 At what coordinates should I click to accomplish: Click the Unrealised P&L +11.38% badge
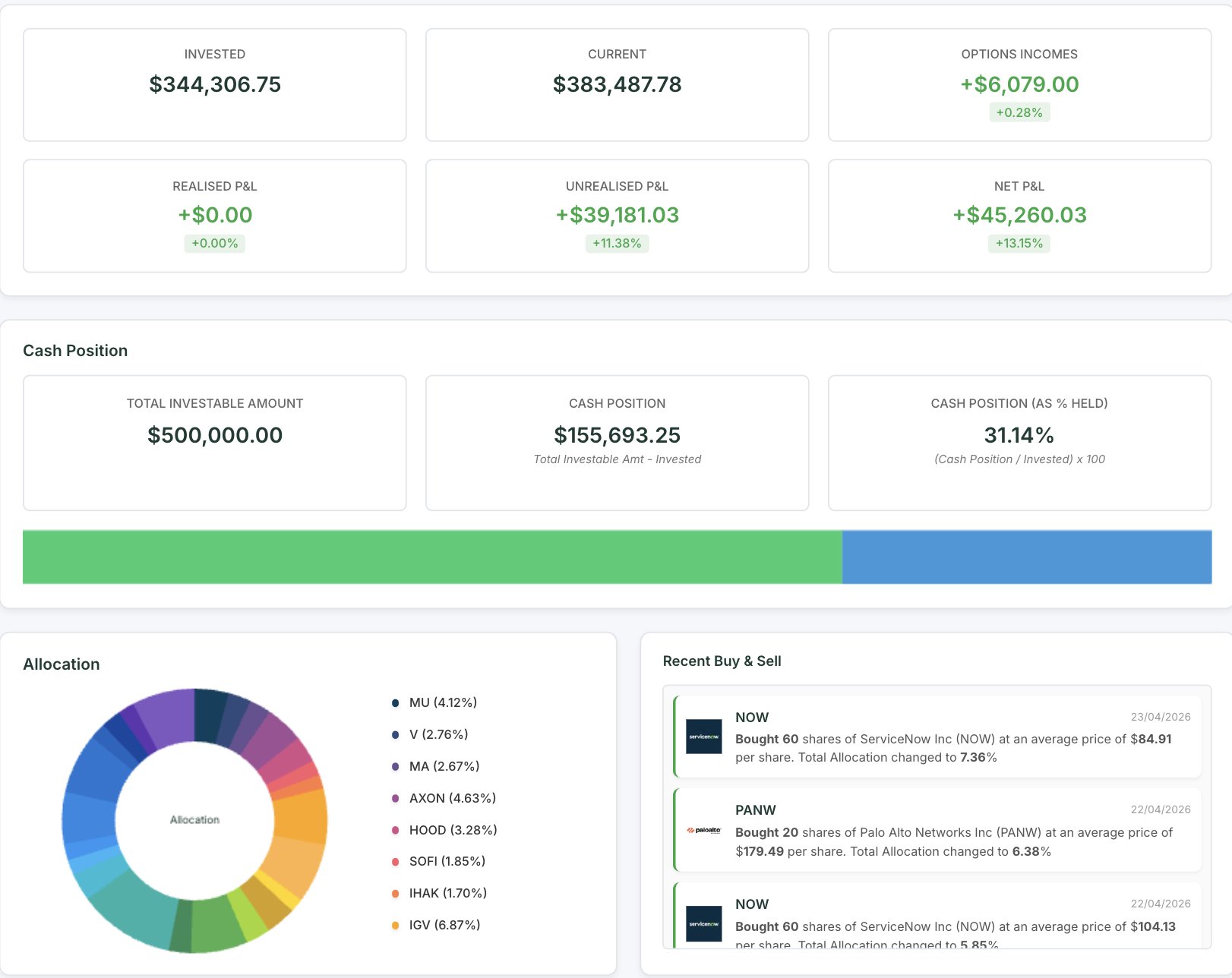(x=617, y=243)
